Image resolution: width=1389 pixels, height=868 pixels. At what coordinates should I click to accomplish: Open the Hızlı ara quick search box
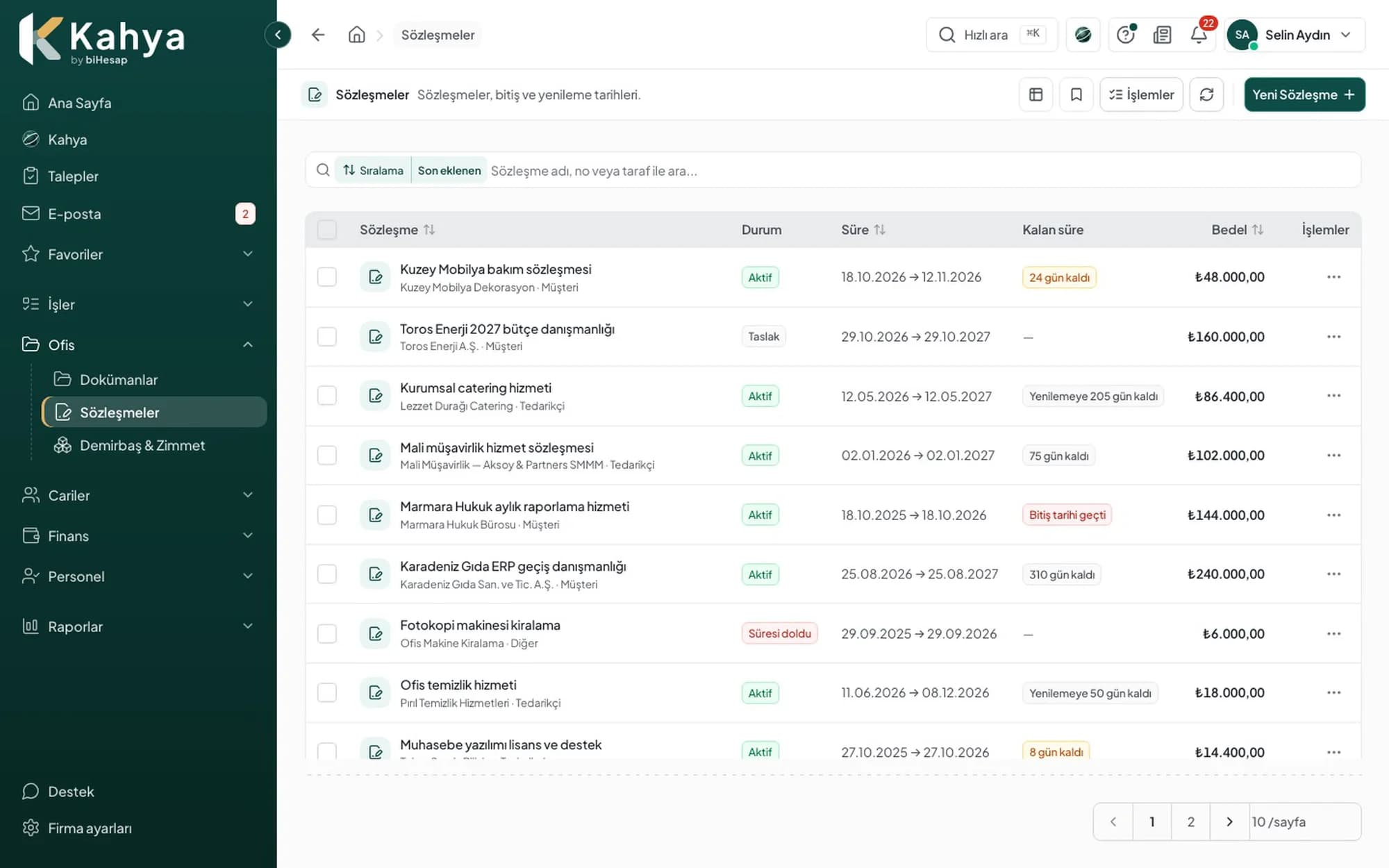(992, 35)
